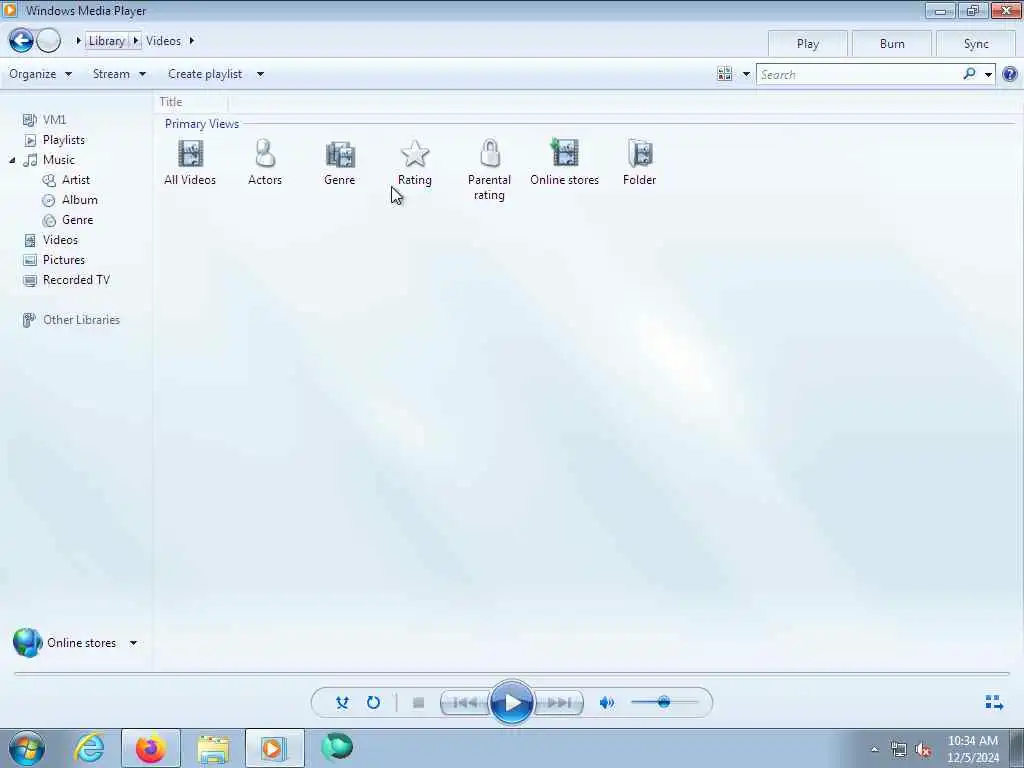Select Album under Music
This screenshot has height=768, width=1024.
(70, 200)
